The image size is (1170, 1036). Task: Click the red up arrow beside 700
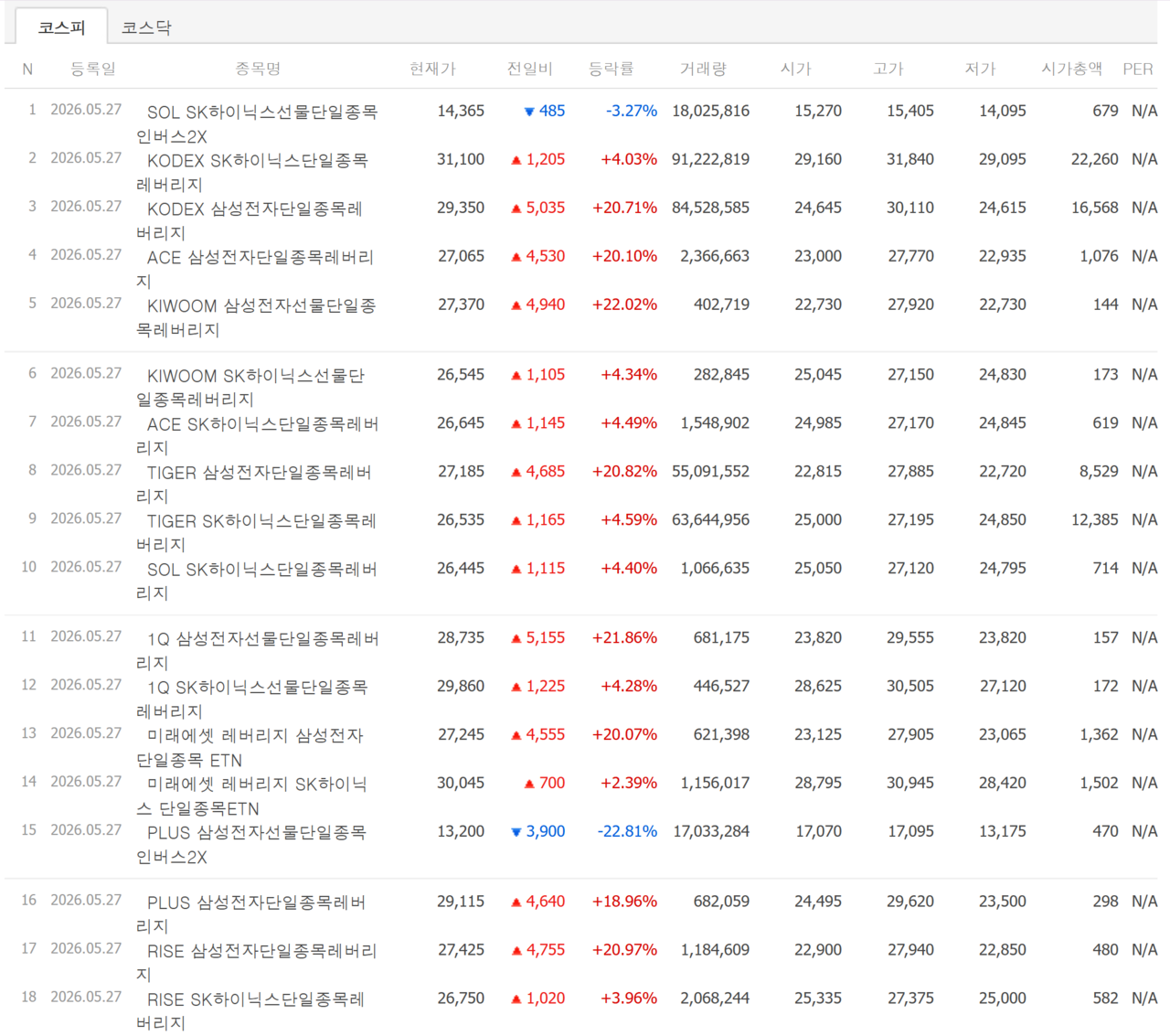529,784
